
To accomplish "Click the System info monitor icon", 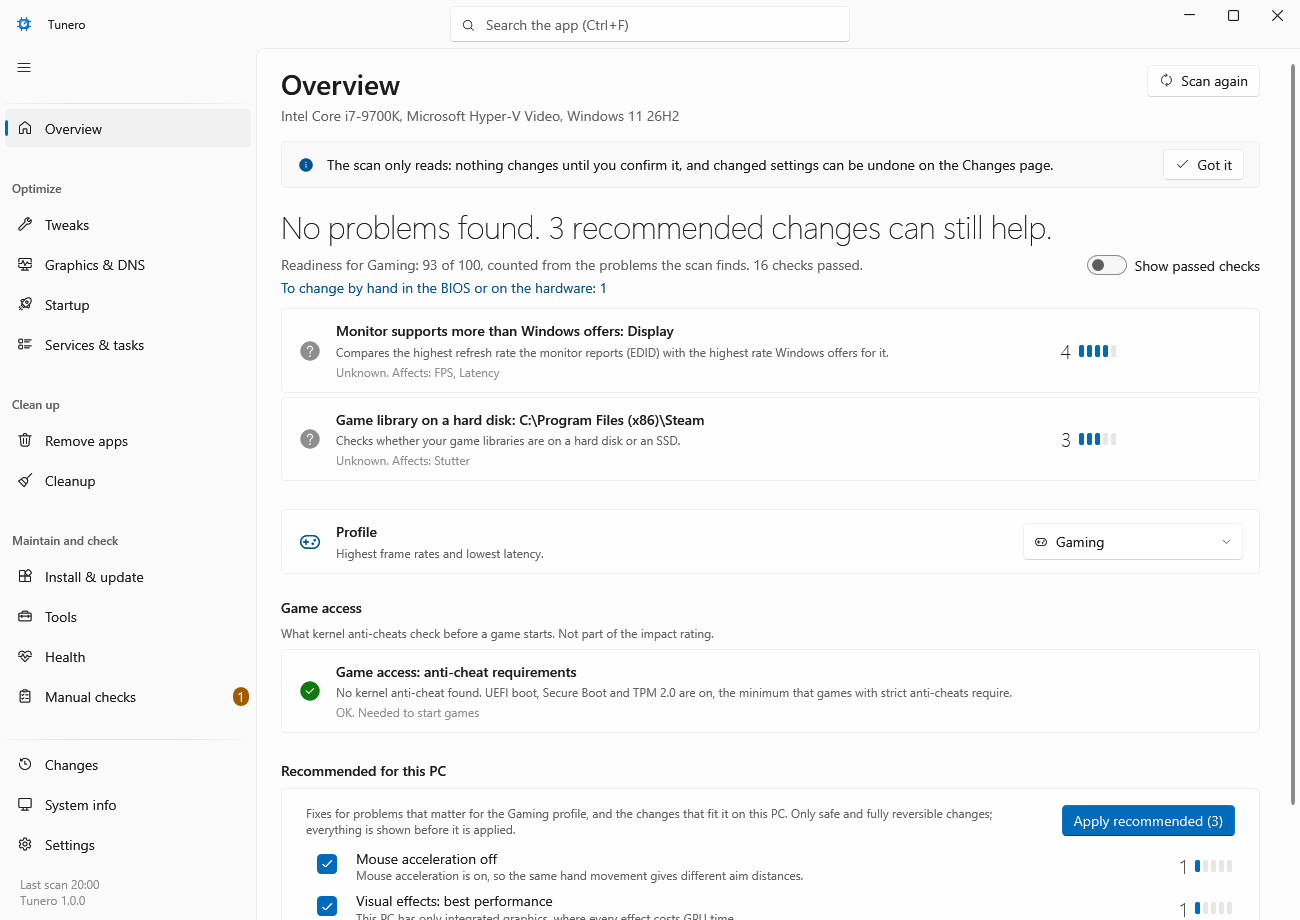I will [25, 805].
